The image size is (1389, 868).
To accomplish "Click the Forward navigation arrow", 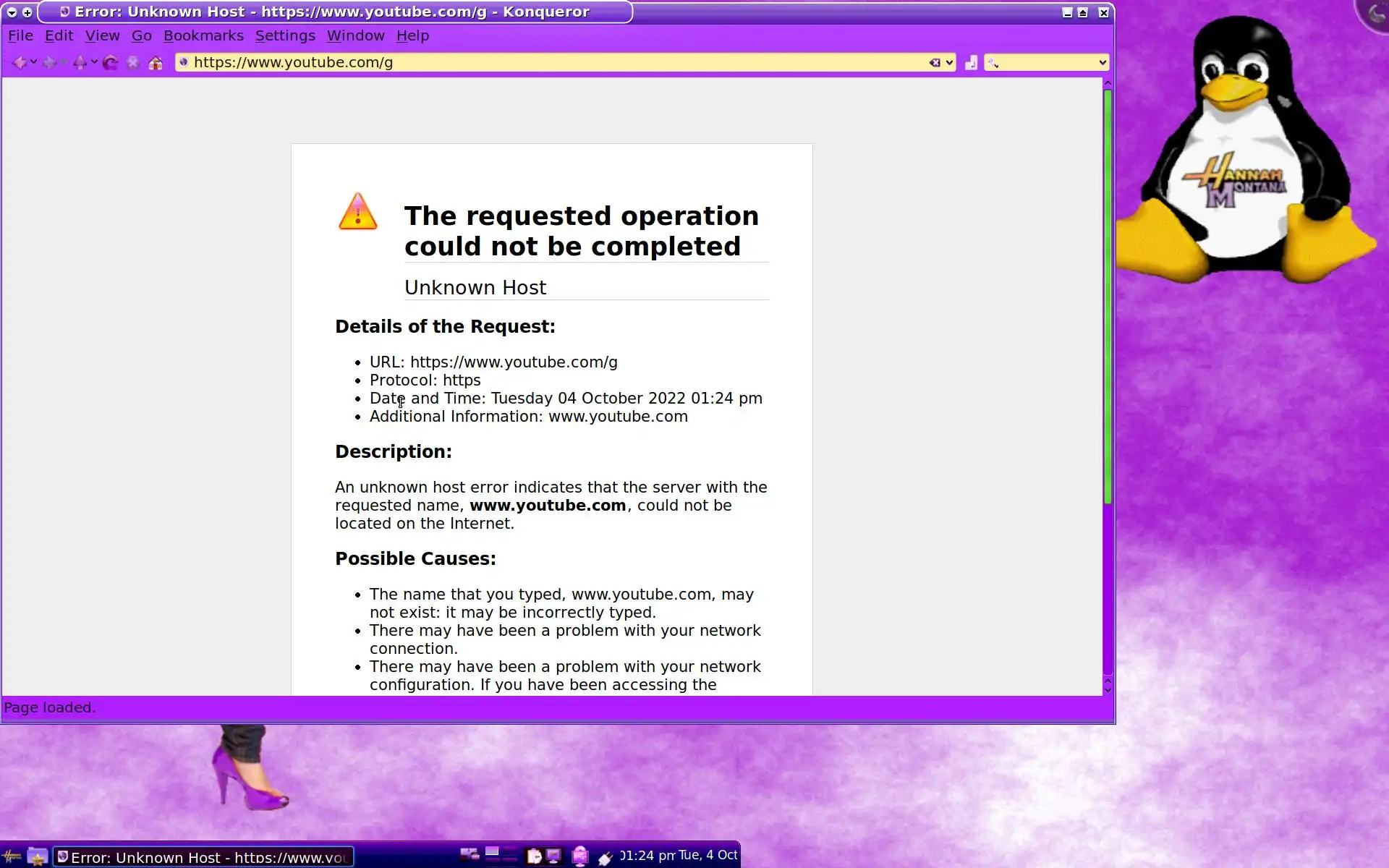I will (49, 63).
